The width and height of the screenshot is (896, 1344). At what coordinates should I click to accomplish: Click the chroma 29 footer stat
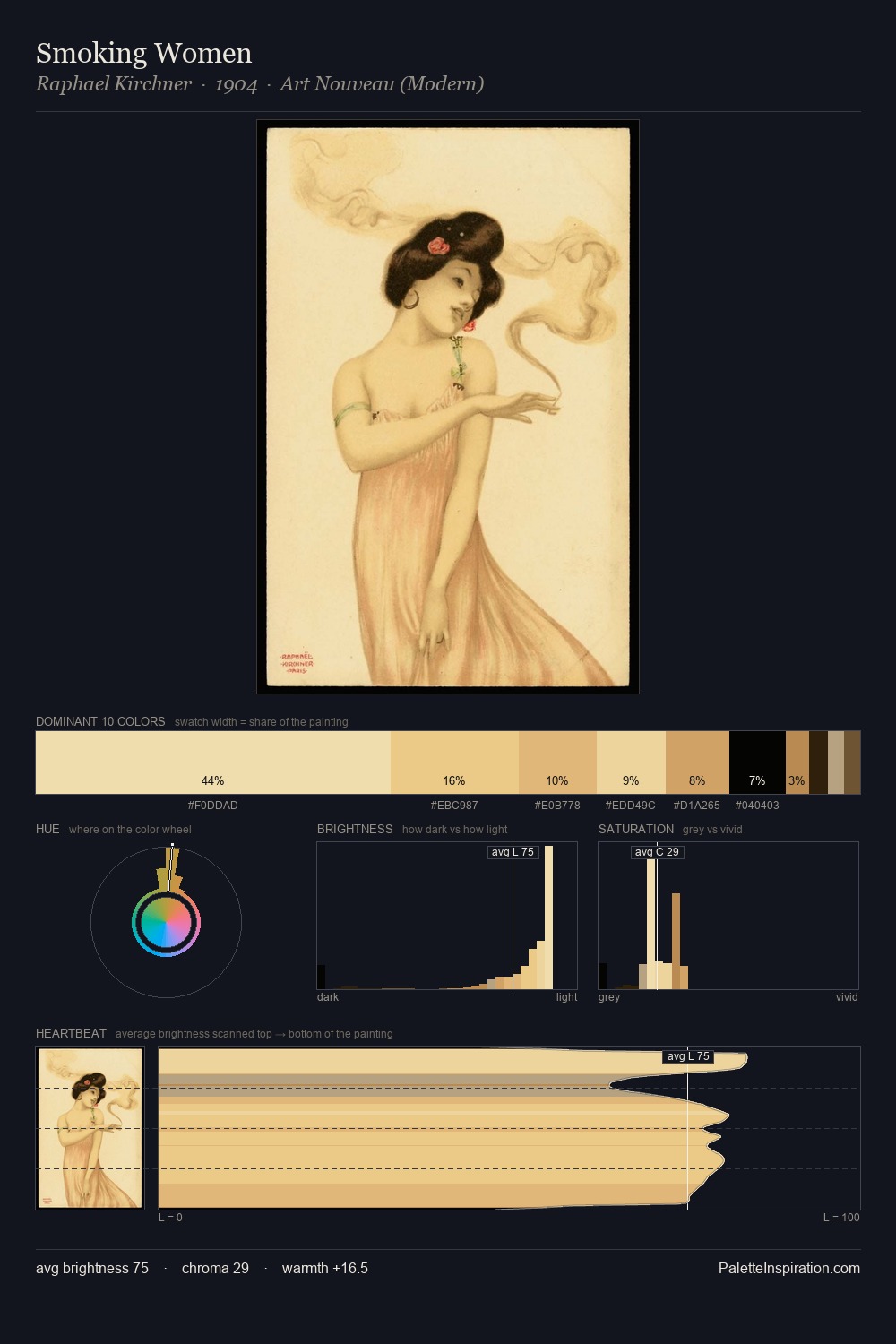[x=215, y=1268]
